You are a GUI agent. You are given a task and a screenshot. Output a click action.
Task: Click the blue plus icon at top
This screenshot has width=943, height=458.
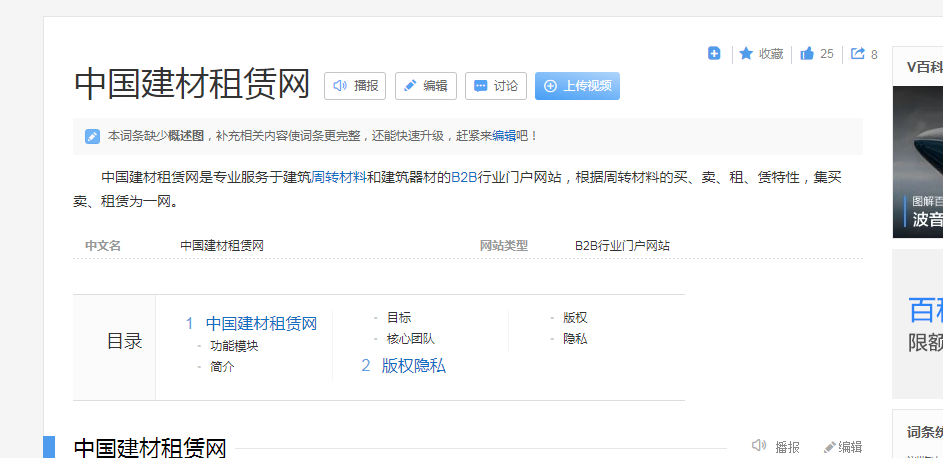[714, 53]
